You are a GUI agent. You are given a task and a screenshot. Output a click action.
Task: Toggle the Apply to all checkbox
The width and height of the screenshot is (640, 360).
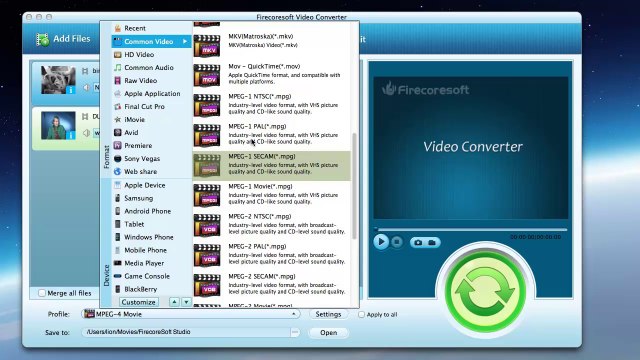361,315
